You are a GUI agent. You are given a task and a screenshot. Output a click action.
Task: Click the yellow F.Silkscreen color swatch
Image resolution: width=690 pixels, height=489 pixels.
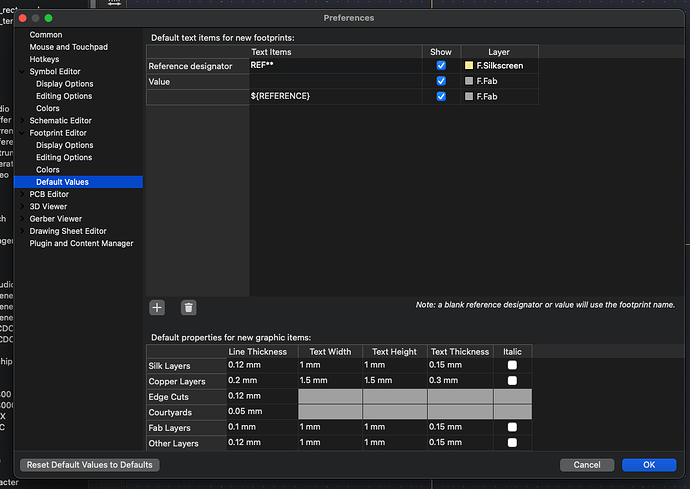coord(469,66)
